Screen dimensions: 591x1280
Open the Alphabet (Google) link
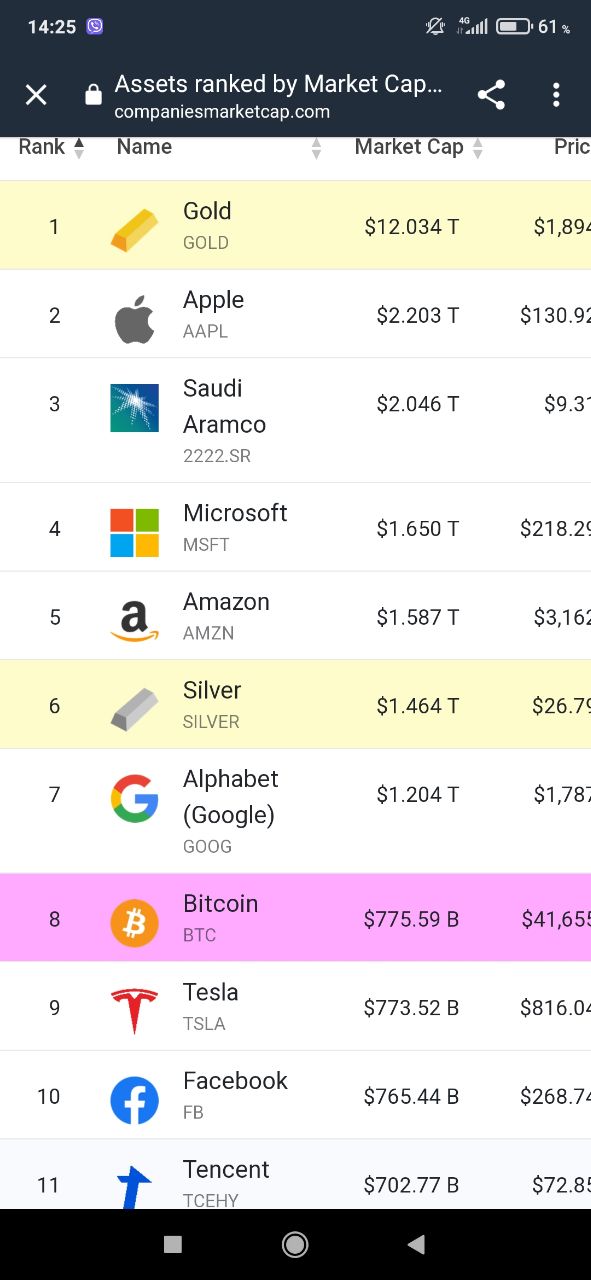pos(230,797)
